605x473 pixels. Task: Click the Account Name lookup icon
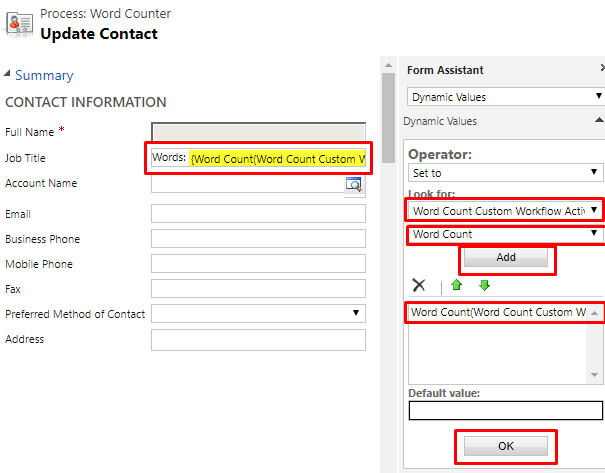coord(354,184)
